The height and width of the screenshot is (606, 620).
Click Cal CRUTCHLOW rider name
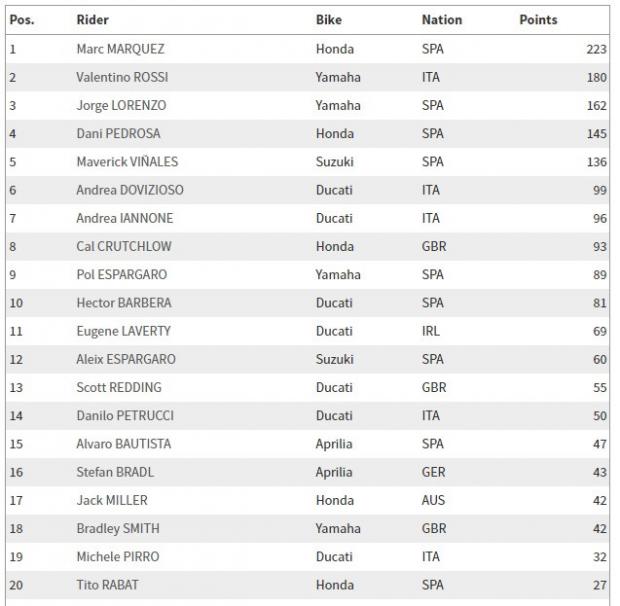(125, 246)
